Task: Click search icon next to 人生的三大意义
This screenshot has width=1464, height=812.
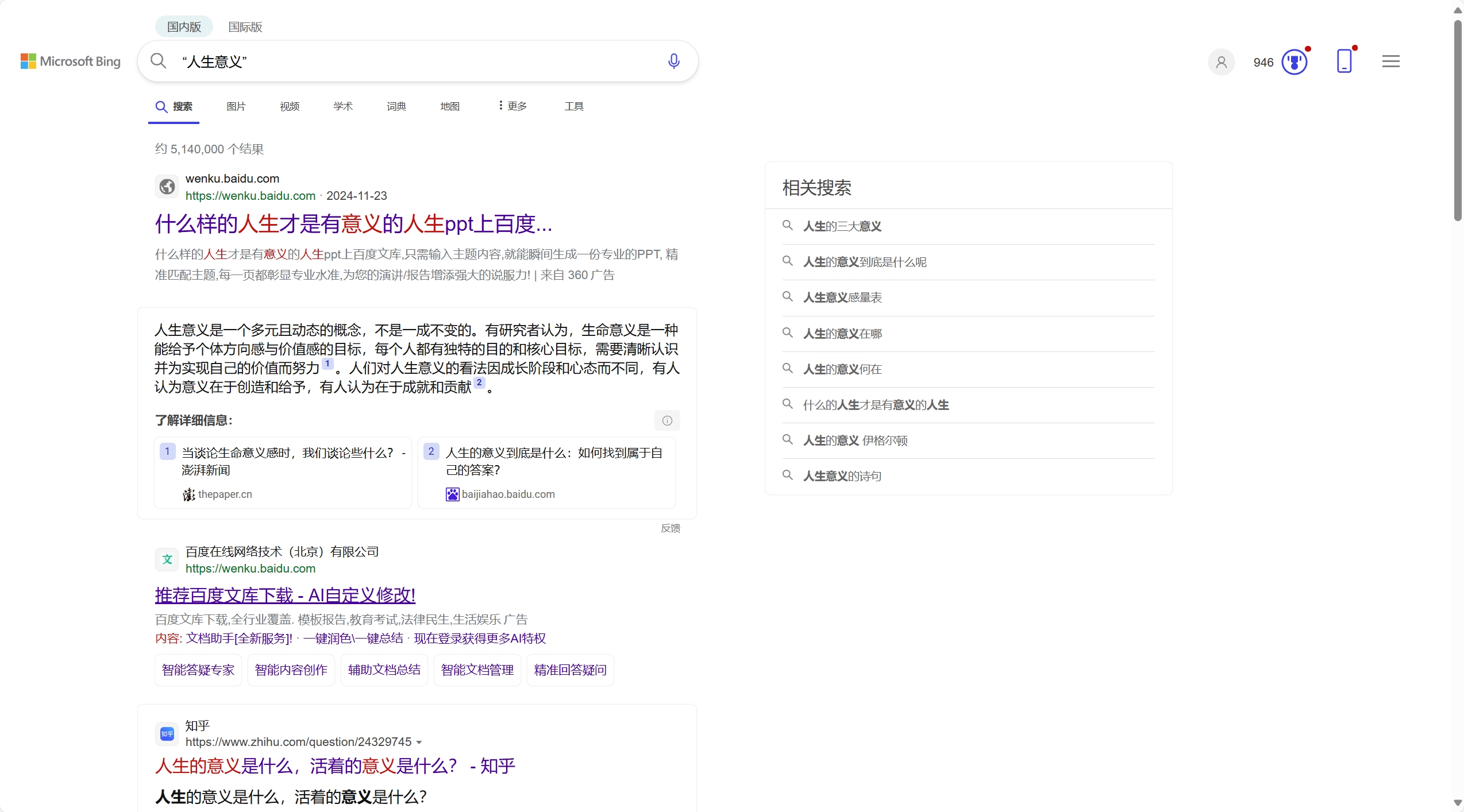Action: click(x=788, y=226)
